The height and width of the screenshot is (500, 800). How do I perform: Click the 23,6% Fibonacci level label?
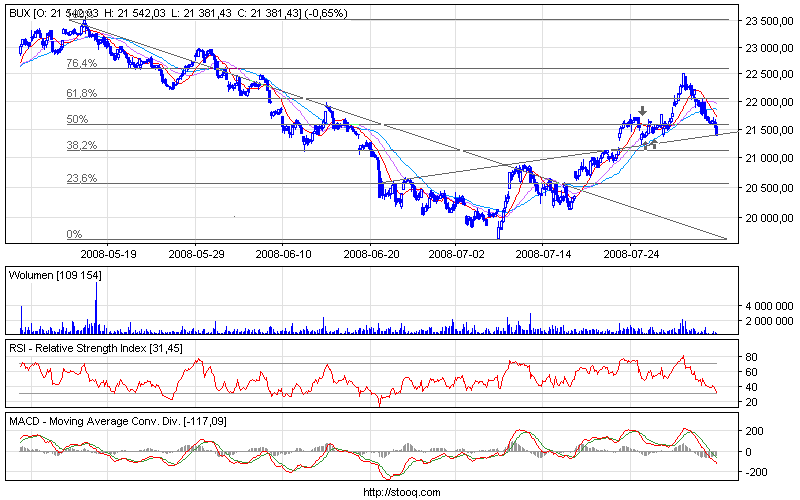[82, 179]
